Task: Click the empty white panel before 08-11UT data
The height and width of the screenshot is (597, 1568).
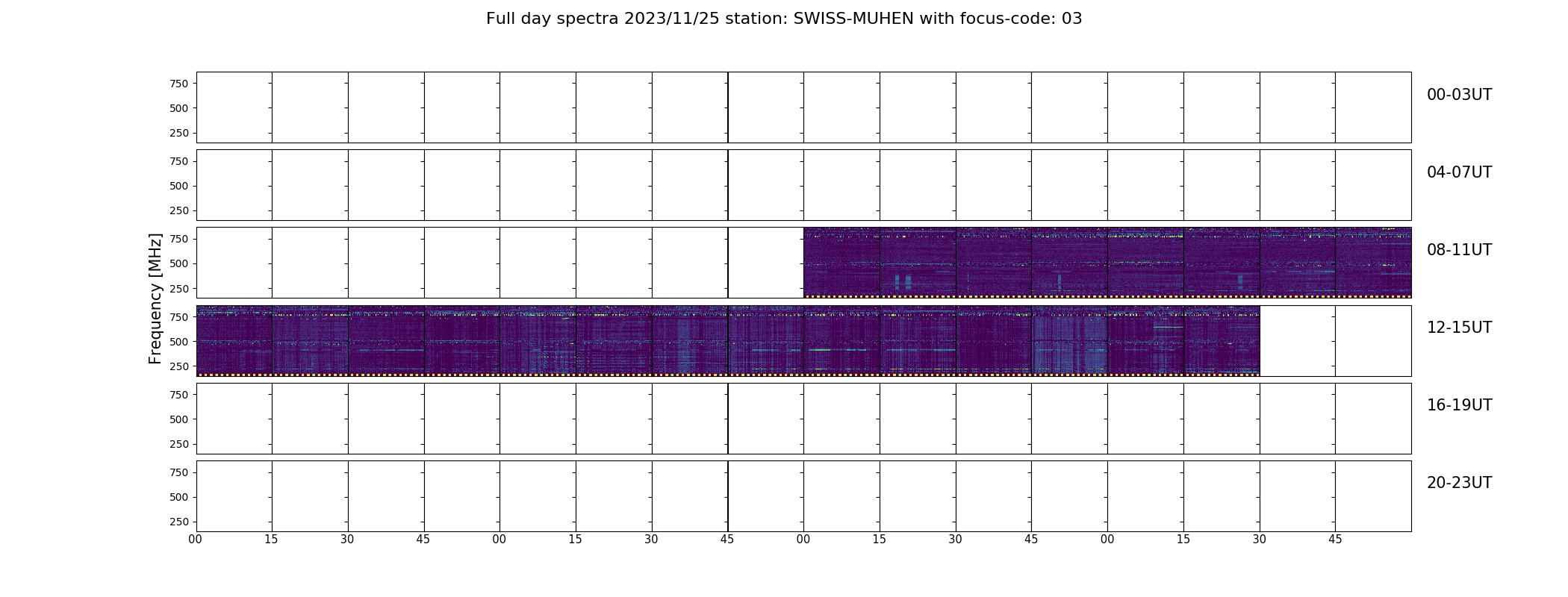Action: (765, 263)
